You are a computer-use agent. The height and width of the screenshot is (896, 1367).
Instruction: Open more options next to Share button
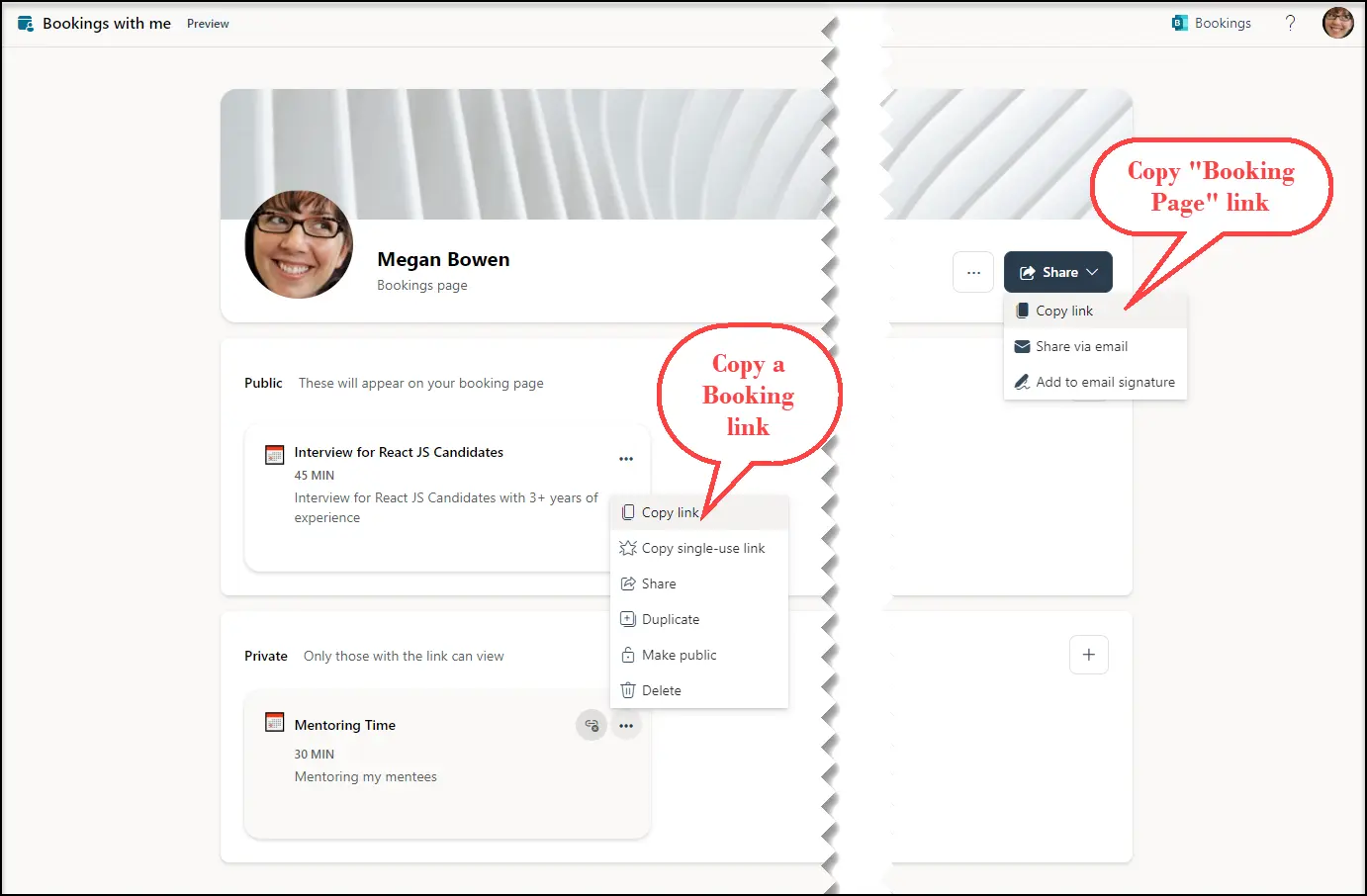[x=973, y=272]
